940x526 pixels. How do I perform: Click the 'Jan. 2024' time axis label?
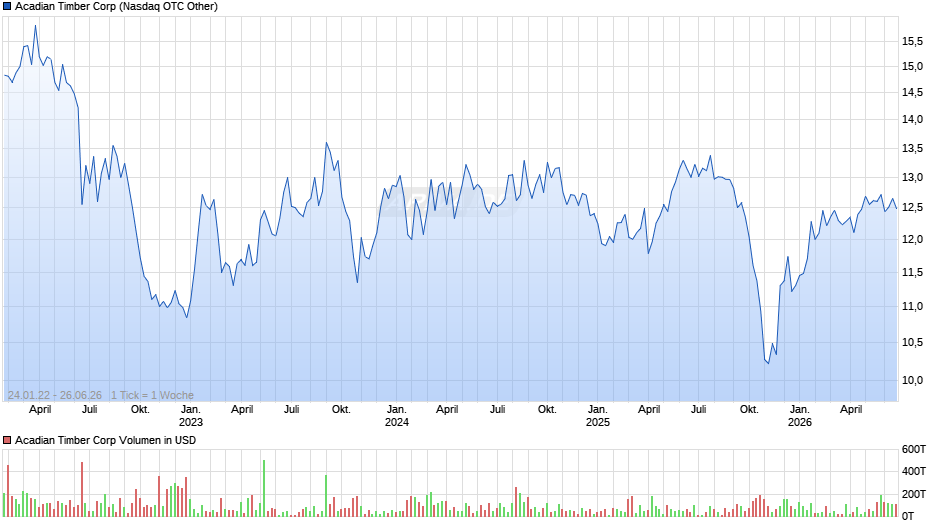click(x=396, y=416)
